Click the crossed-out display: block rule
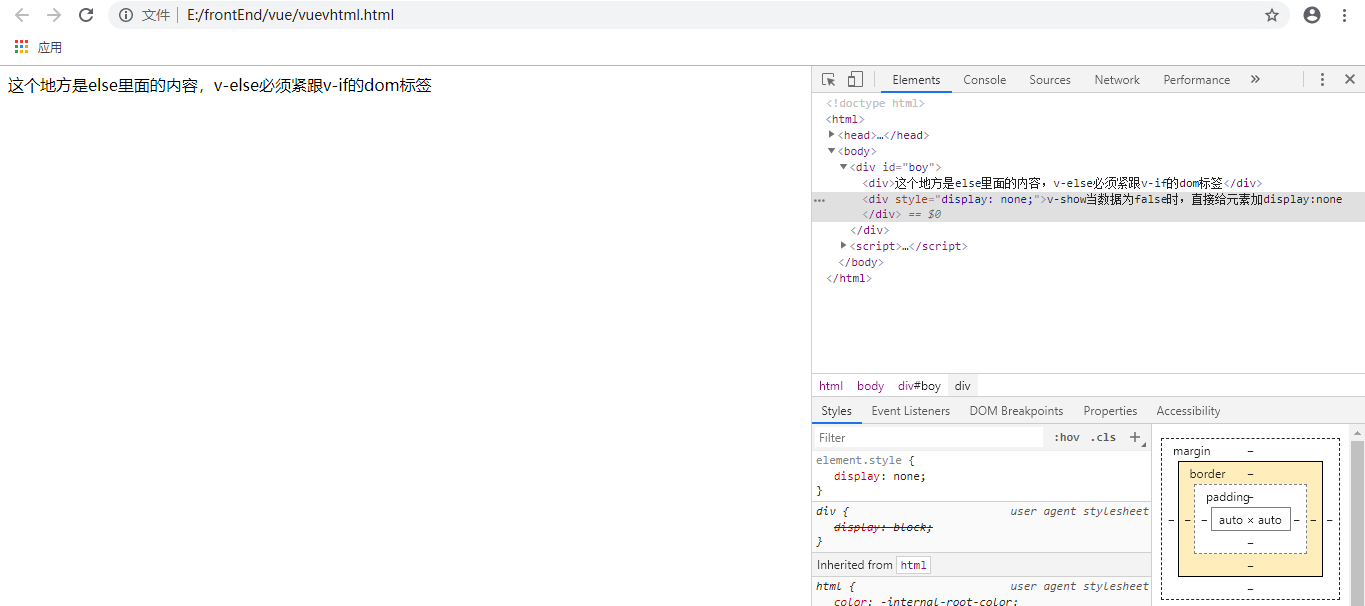 click(883, 526)
